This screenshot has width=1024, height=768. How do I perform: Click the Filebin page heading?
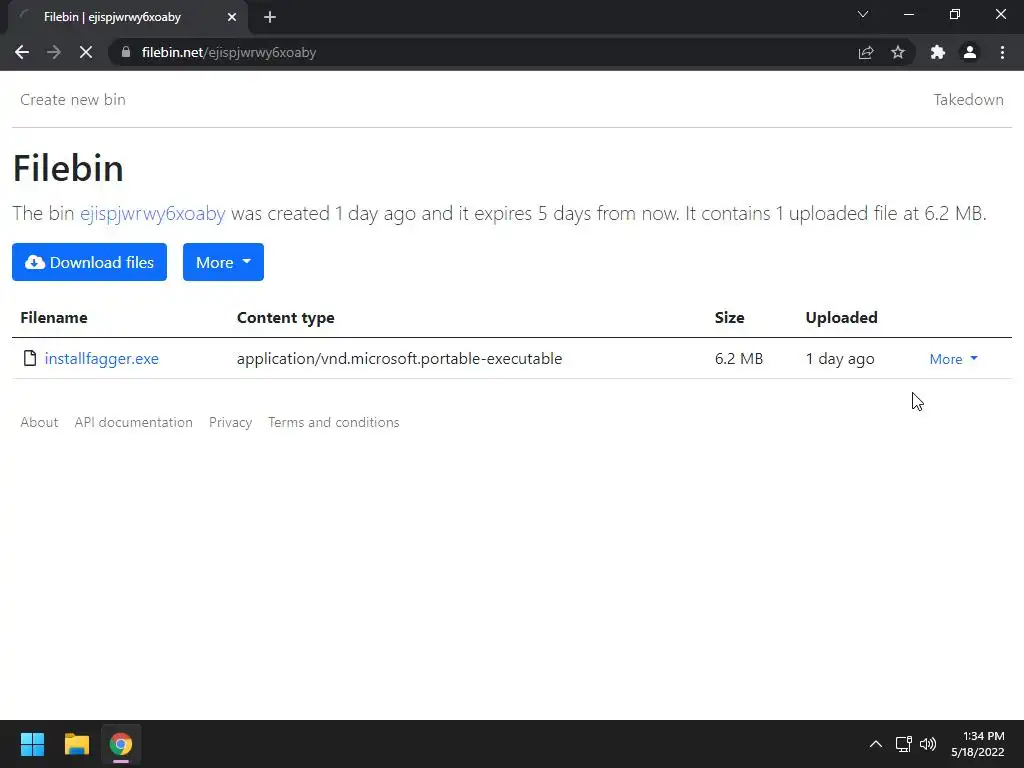coord(68,168)
